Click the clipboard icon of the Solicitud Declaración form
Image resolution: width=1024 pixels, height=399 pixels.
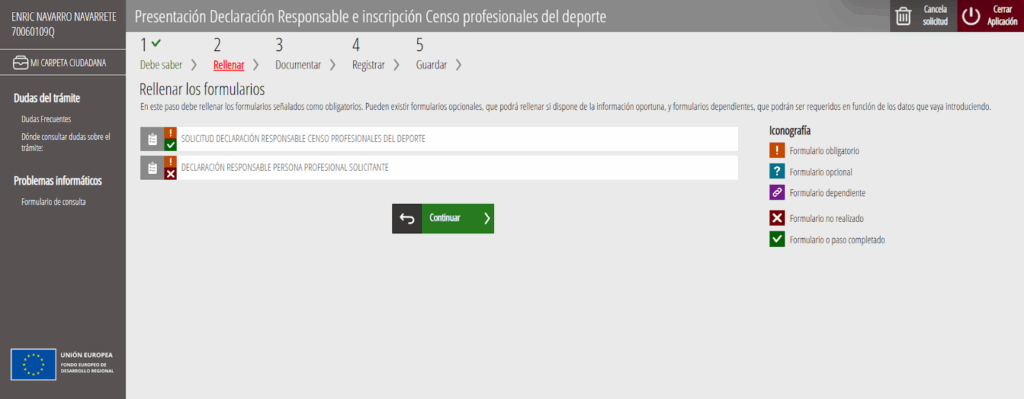click(152, 139)
